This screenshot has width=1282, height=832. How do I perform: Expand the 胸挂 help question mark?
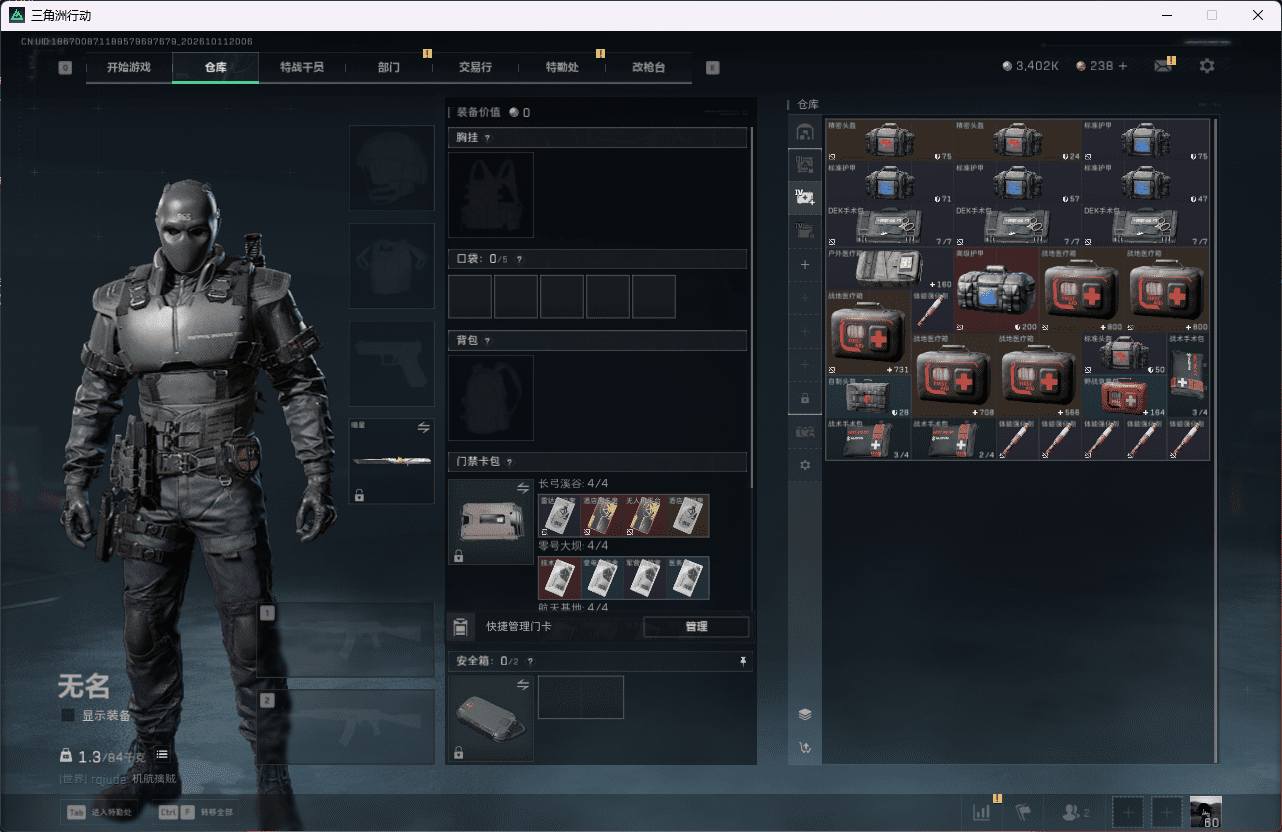(x=488, y=138)
